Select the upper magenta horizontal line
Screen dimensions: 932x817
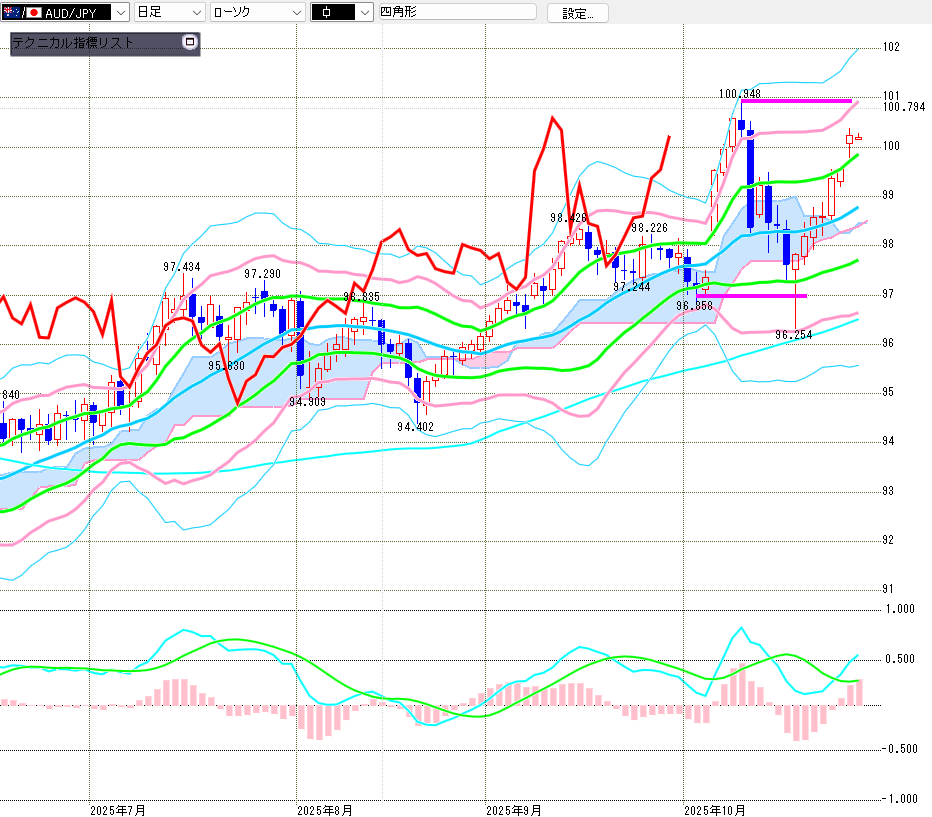(796, 101)
